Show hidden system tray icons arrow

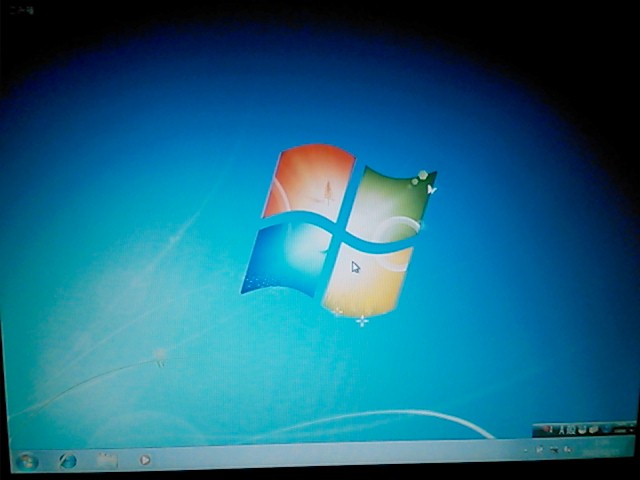click(526, 450)
